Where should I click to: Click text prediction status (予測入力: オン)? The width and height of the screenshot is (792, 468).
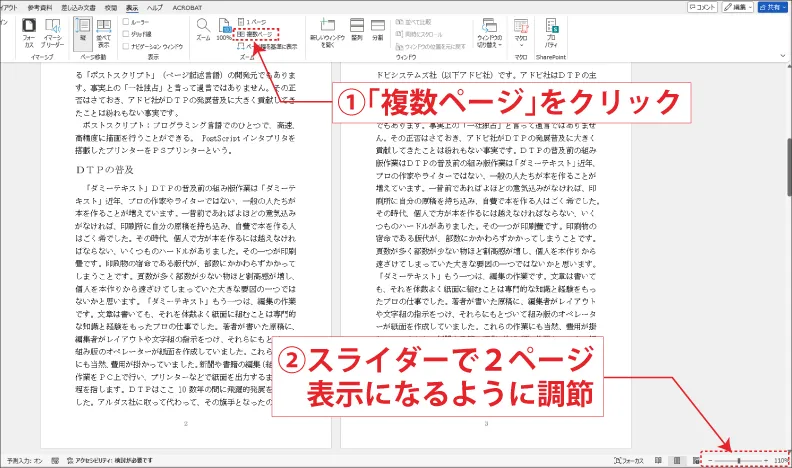[x=25, y=460]
